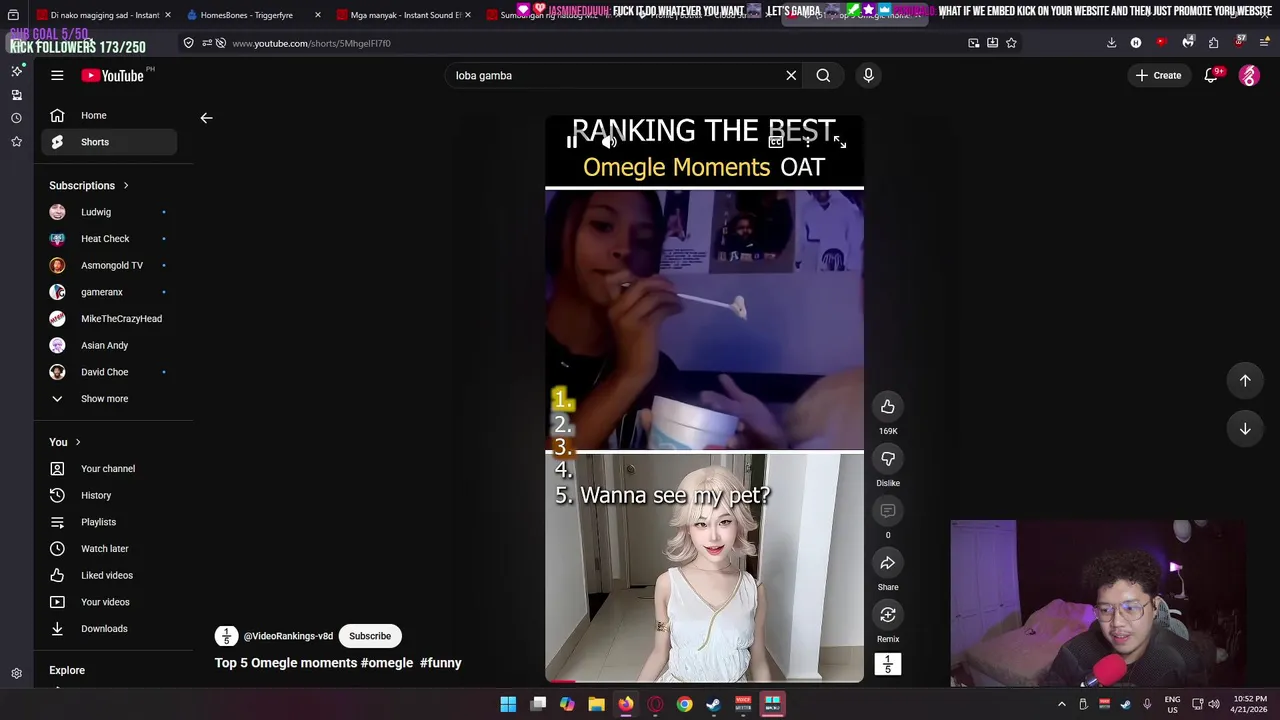Open Google Chrome from the taskbar
This screenshot has height=720, width=1280.
point(684,704)
